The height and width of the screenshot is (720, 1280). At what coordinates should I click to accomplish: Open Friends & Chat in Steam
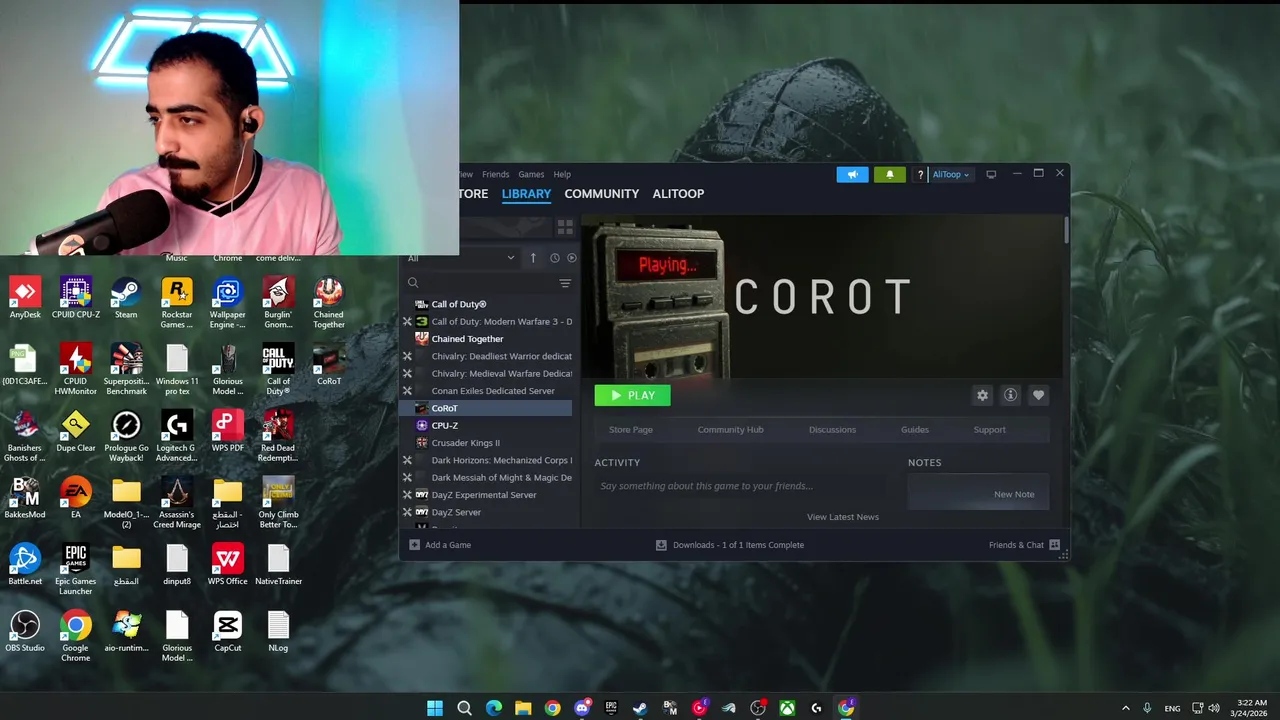pos(1024,545)
